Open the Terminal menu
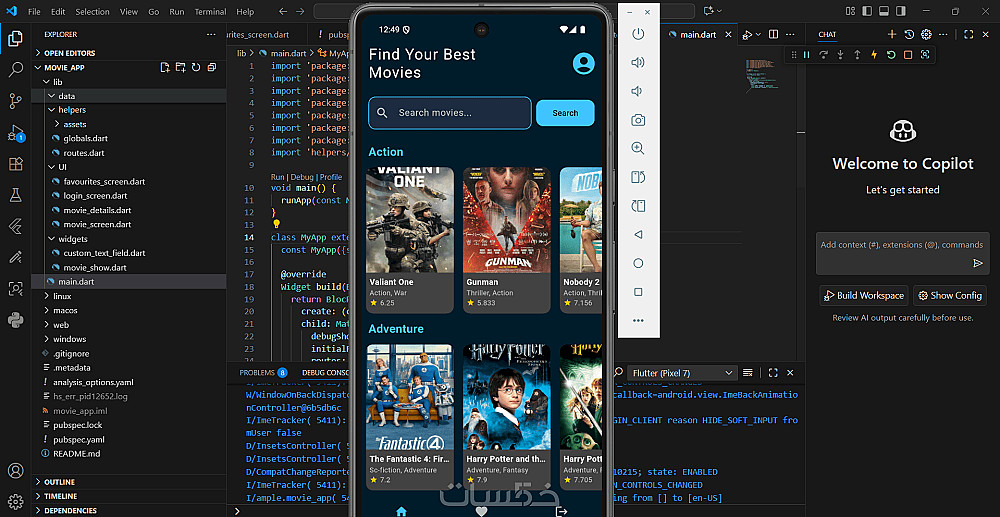The image size is (1000, 517). (210, 12)
